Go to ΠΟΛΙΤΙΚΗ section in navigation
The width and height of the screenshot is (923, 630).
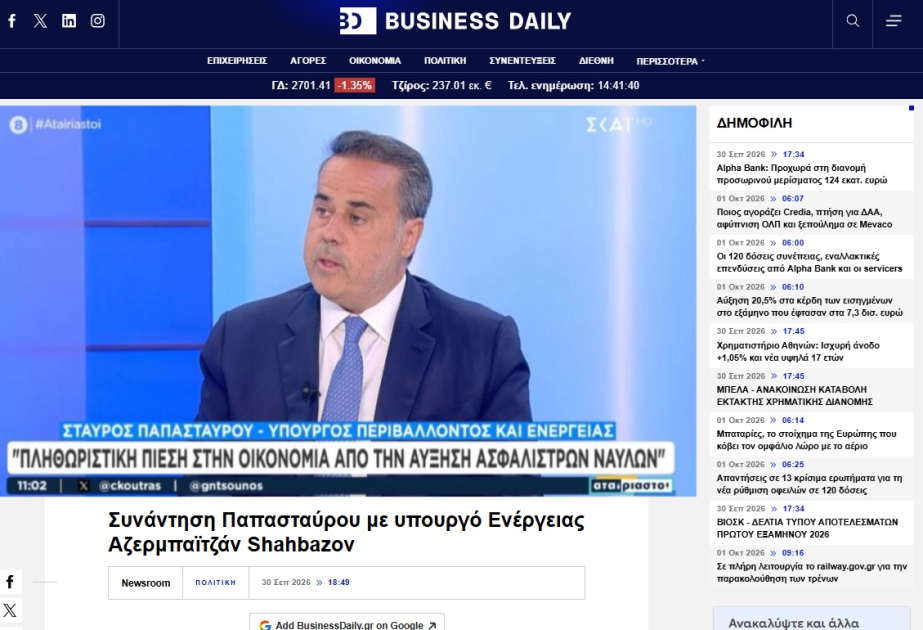tap(445, 61)
